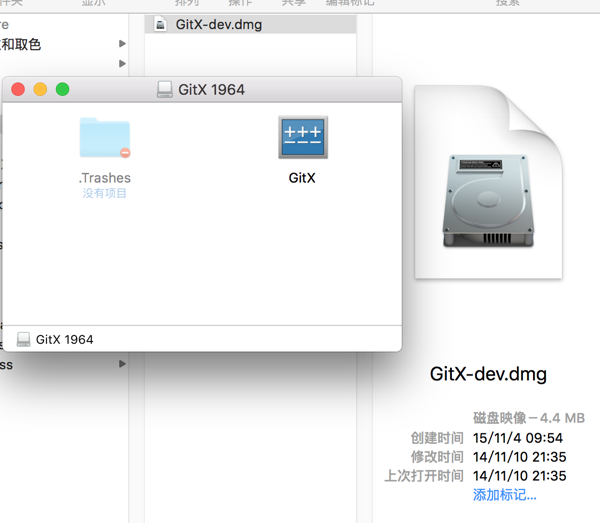This screenshot has height=523, width=600.
Task: Close the GitX 1964 window
Action: [x=18, y=90]
